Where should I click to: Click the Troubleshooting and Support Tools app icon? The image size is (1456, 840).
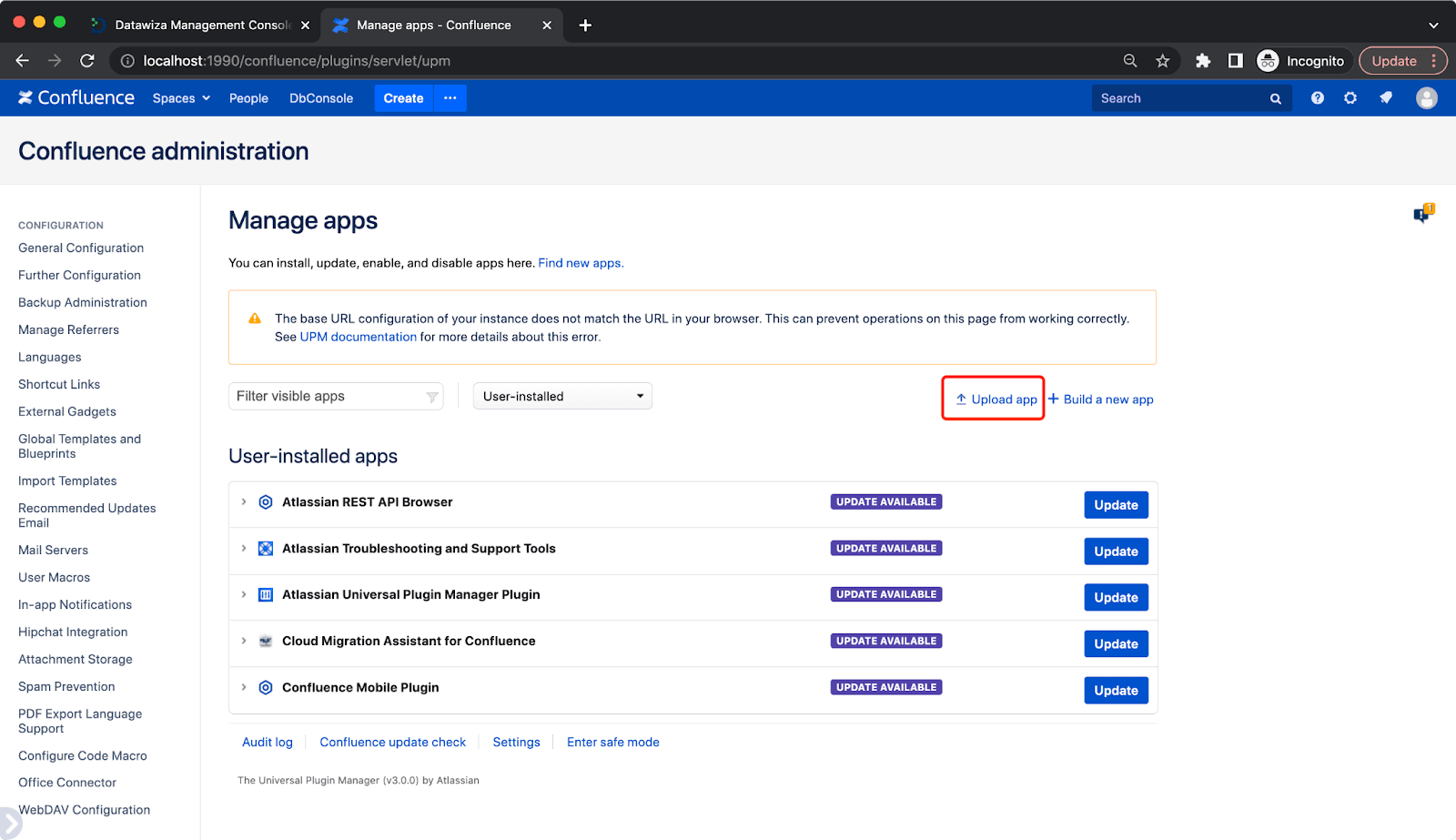coord(266,549)
